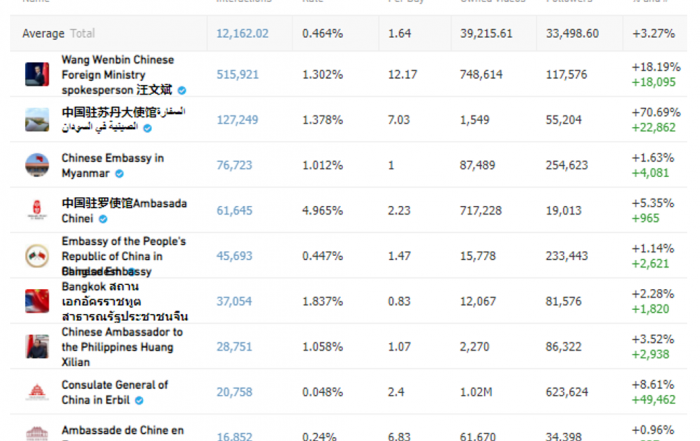Click the Bangkok embassy flag thumbnail
Screen dimensions: 700x441
coord(37,301)
